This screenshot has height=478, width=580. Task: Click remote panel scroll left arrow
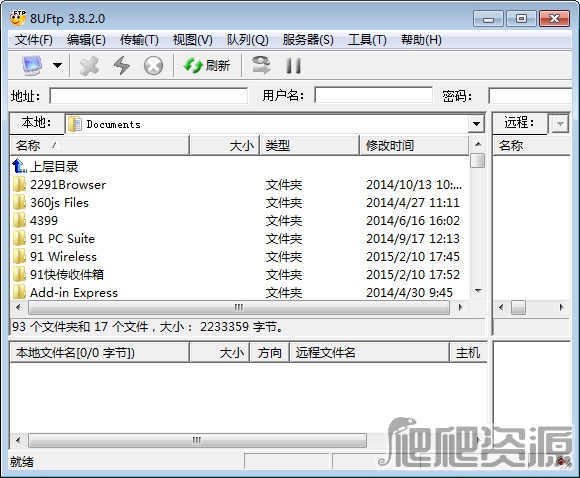(x=501, y=307)
